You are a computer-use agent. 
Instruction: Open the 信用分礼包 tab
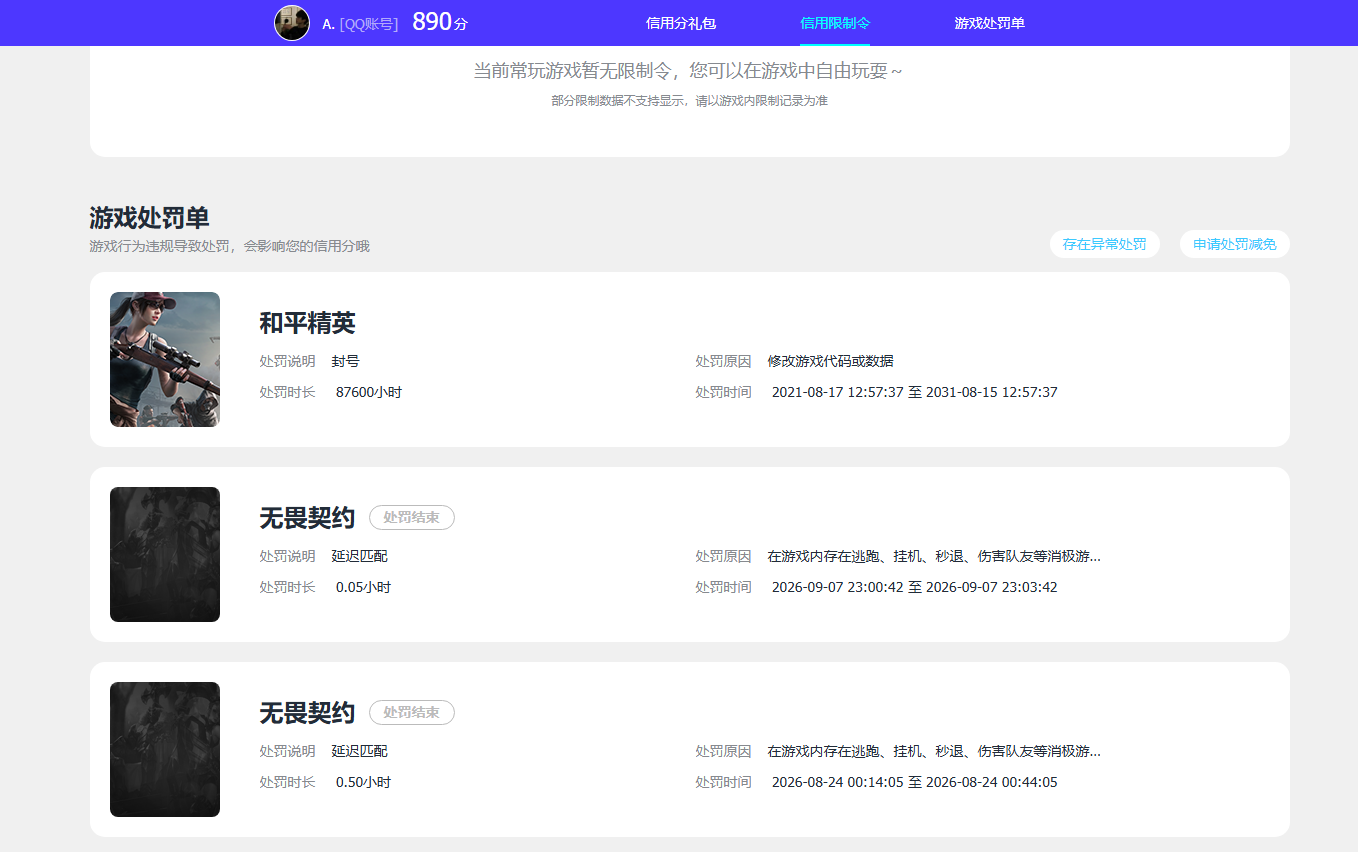click(681, 23)
